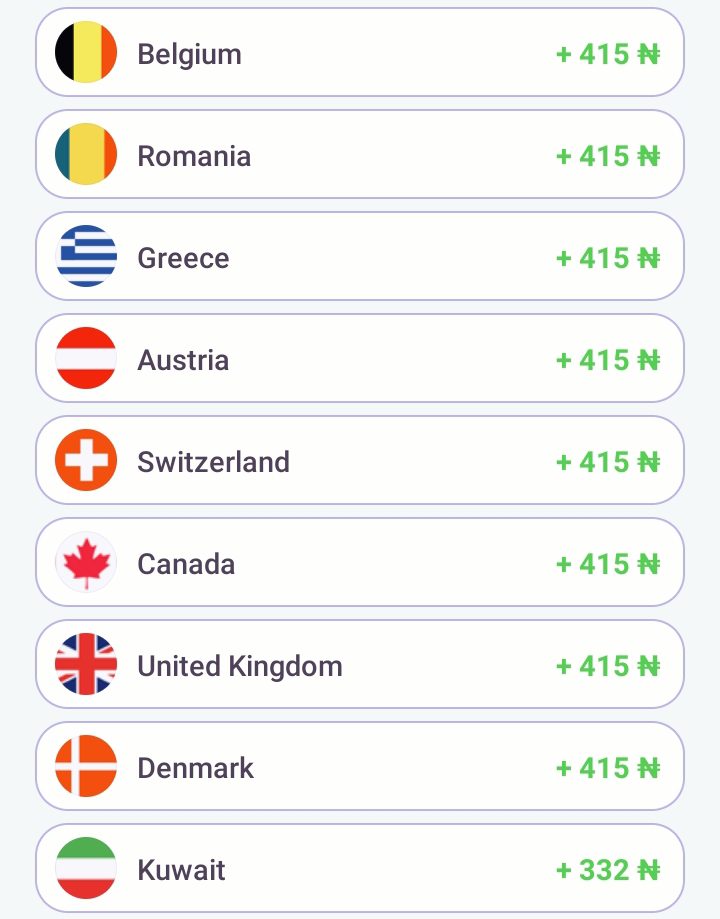The height and width of the screenshot is (919, 720).
Task: Tap the Belgium flag icon
Action: point(86,53)
